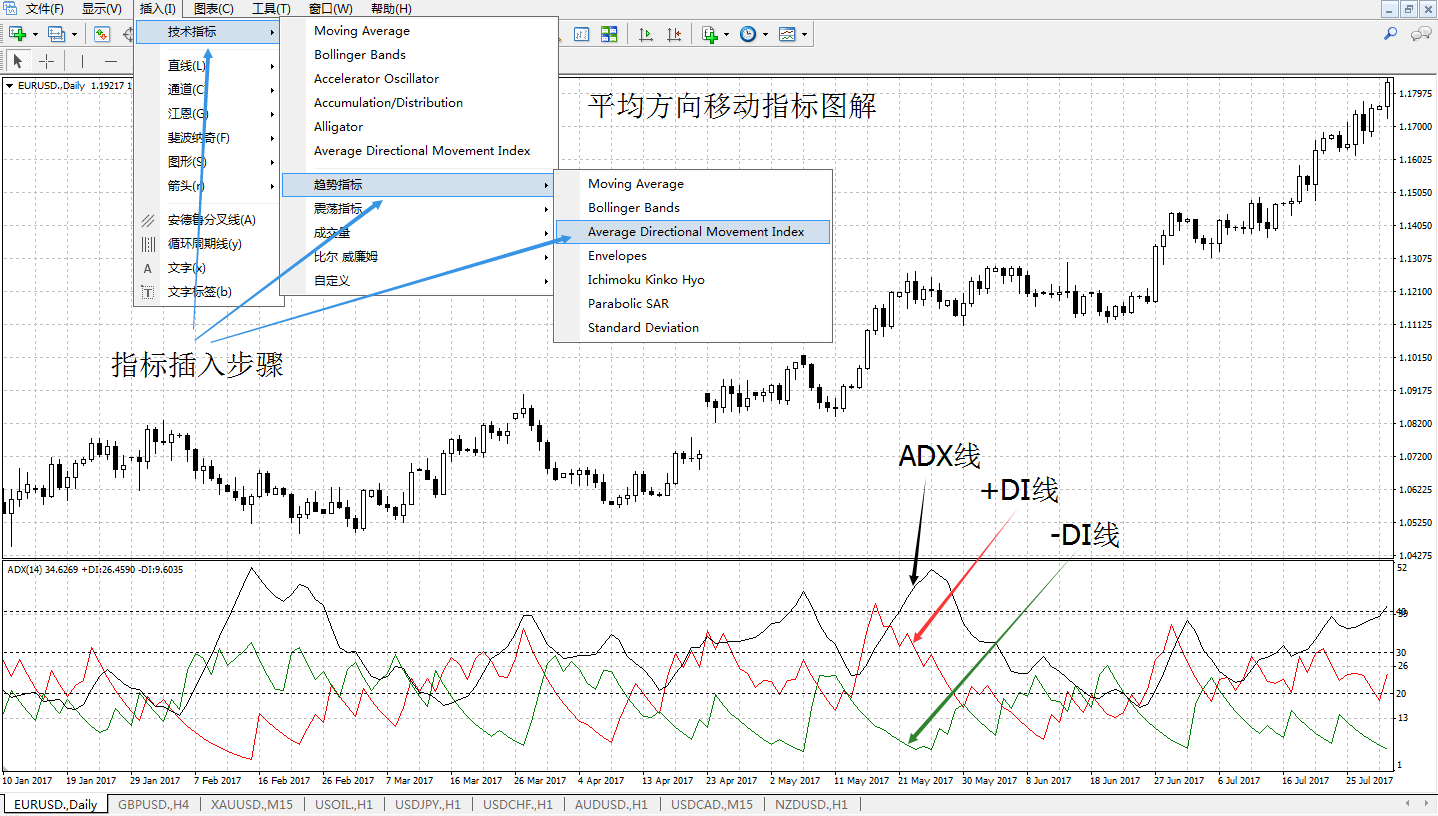Choose Ichimoku Kinko Hyo indicator
Screen dimensions: 1438x816
[x=694, y=280]
